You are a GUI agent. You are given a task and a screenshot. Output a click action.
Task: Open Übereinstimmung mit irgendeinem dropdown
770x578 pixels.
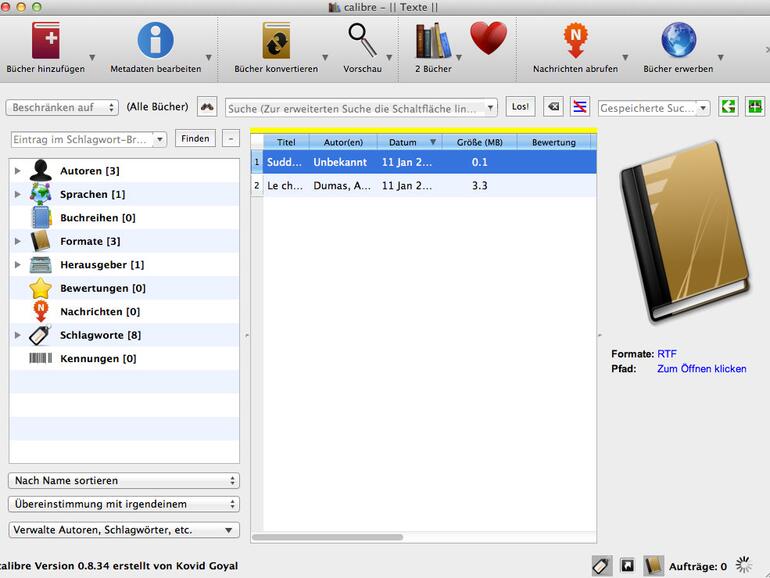124,504
